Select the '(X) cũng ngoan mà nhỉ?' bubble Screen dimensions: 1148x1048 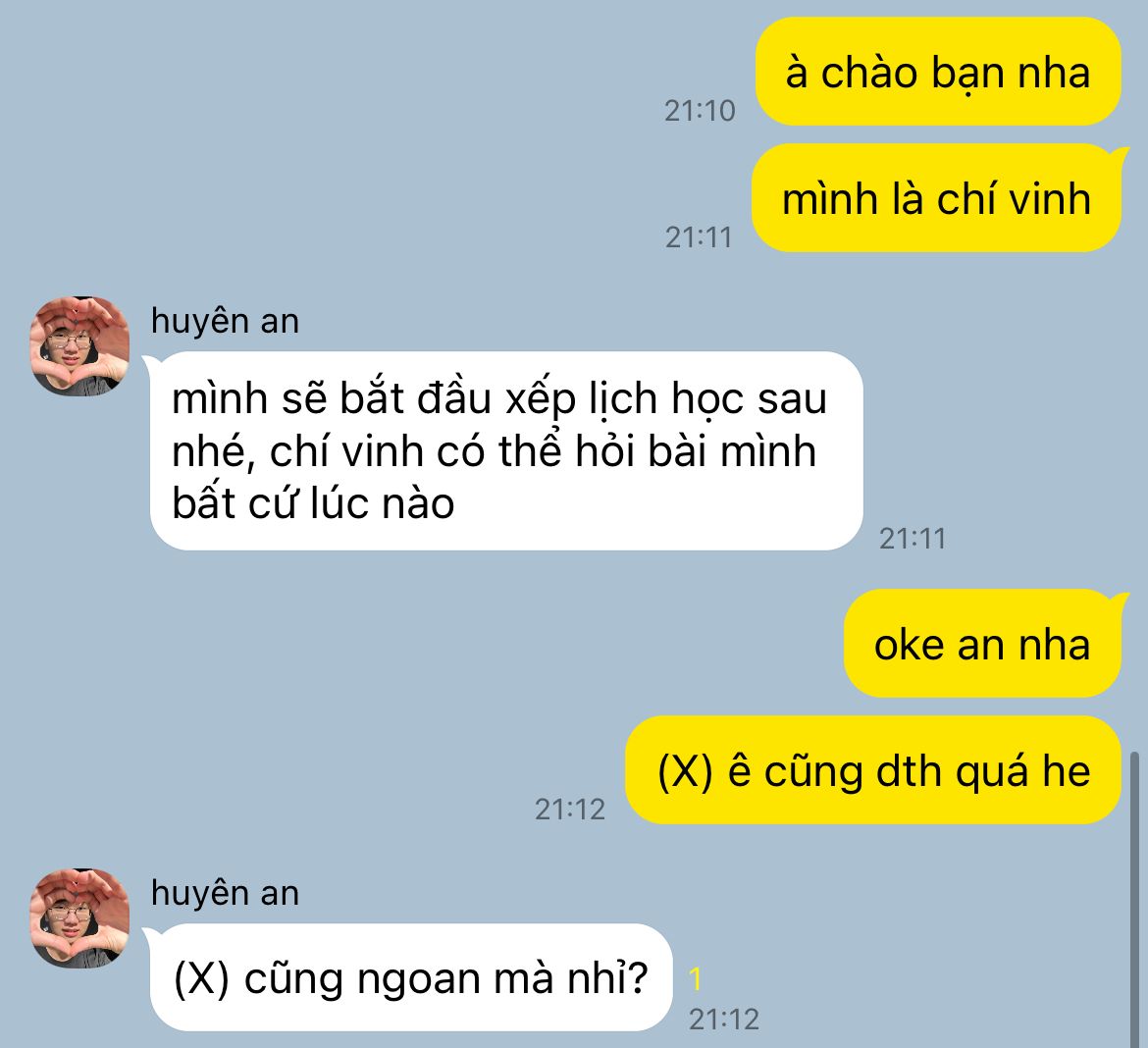[411, 977]
